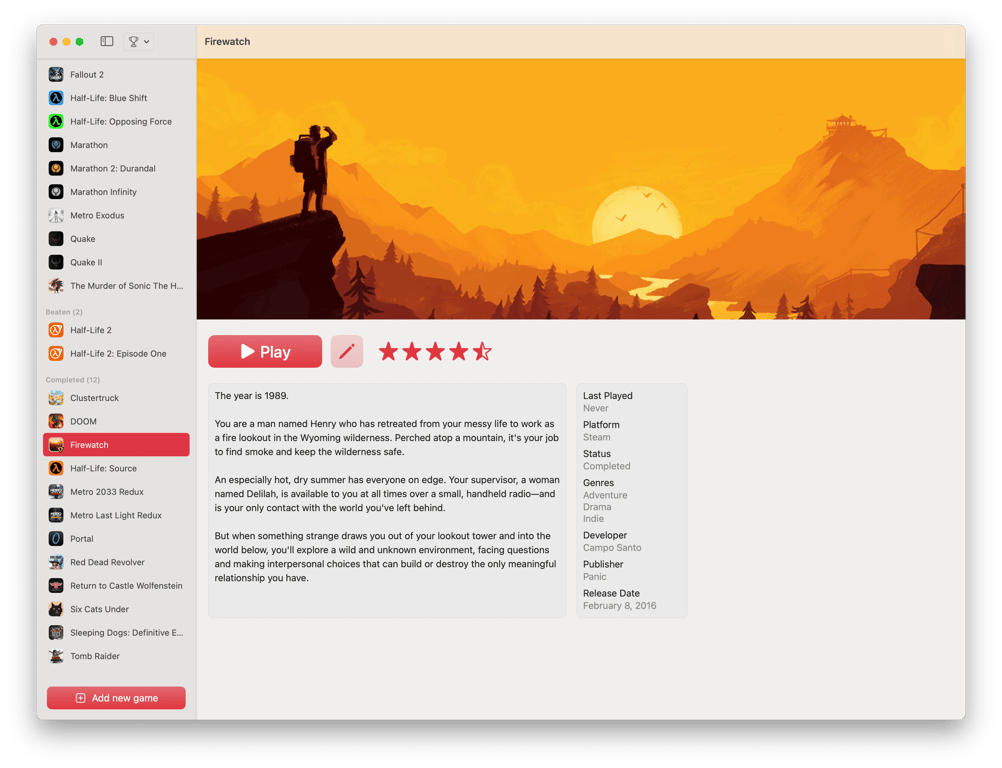1002x768 pixels.
Task: Click the DOOM game icon
Action: click(x=56, y=422)
